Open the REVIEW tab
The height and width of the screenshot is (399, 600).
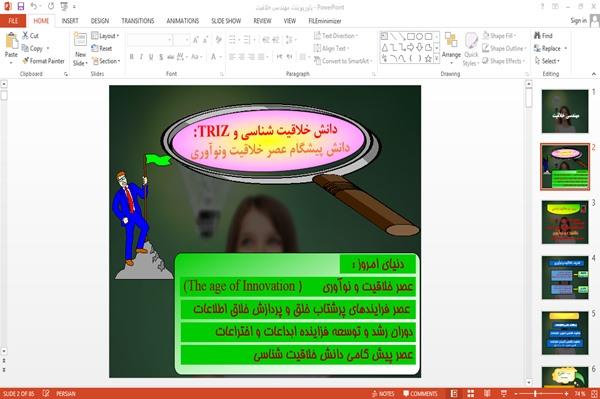click(x=262, y=21)
